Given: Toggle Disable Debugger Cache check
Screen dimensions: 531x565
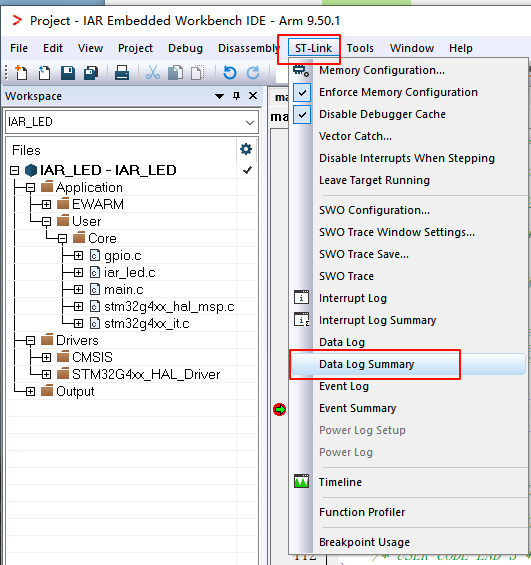Looking at the screenshot, I should point(302,115).
